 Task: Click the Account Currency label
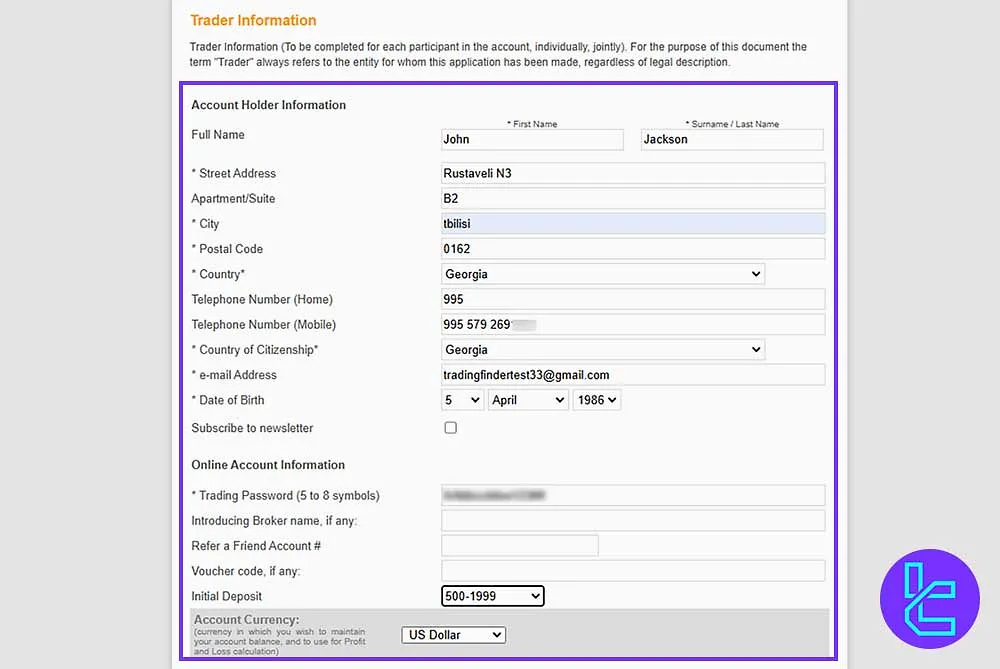tap(246, 619)
